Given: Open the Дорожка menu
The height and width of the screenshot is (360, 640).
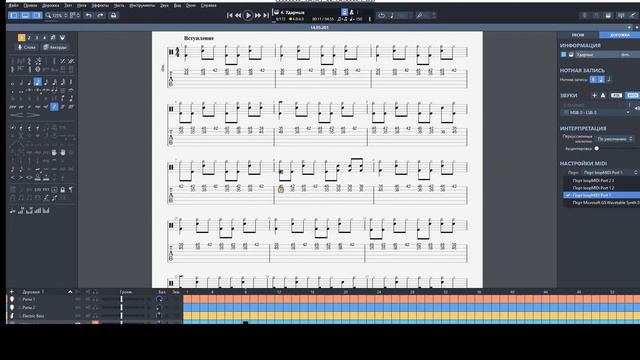Looking at the screenshot, I should (x=51, y=5).
